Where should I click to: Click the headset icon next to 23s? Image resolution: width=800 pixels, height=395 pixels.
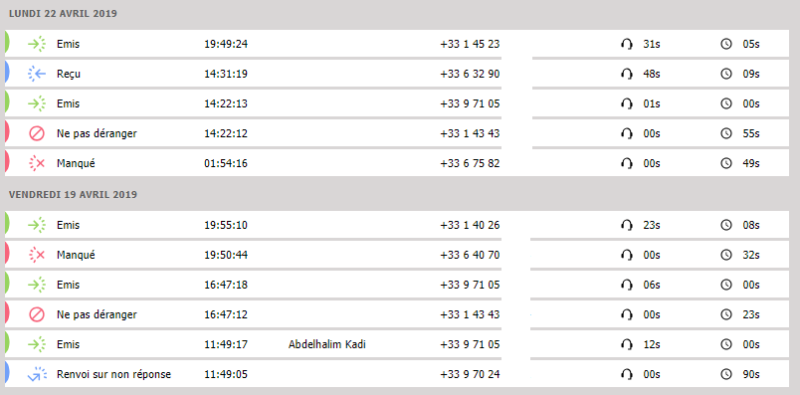tap(626, 225)
